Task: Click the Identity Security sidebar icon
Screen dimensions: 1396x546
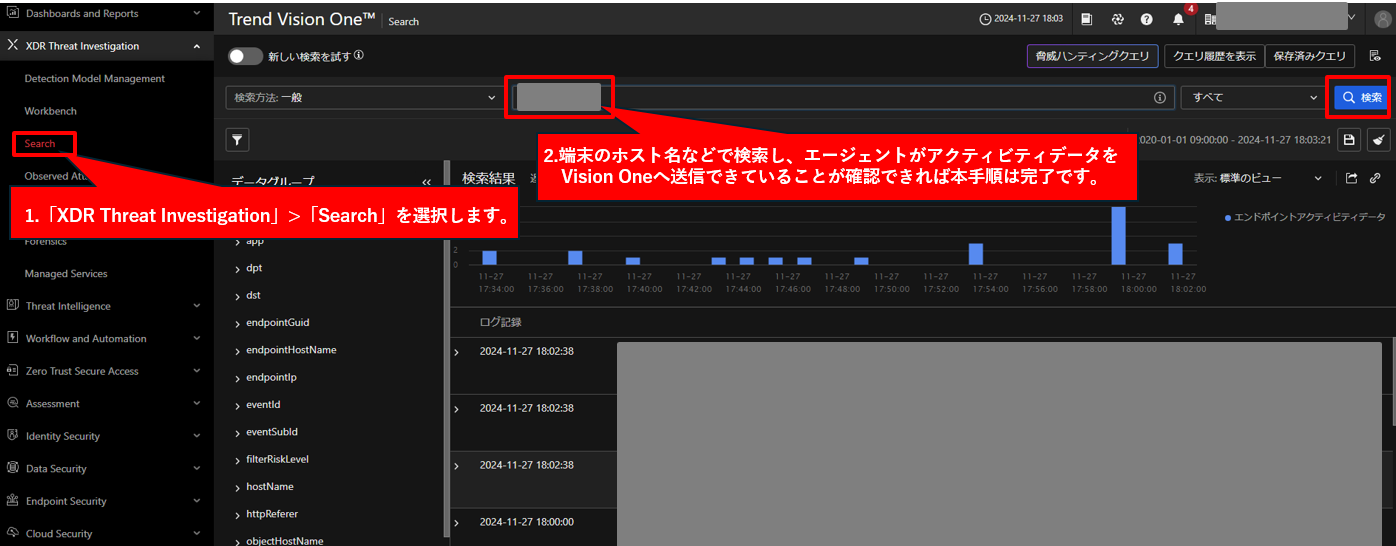Action: click(x=14, y=436)
